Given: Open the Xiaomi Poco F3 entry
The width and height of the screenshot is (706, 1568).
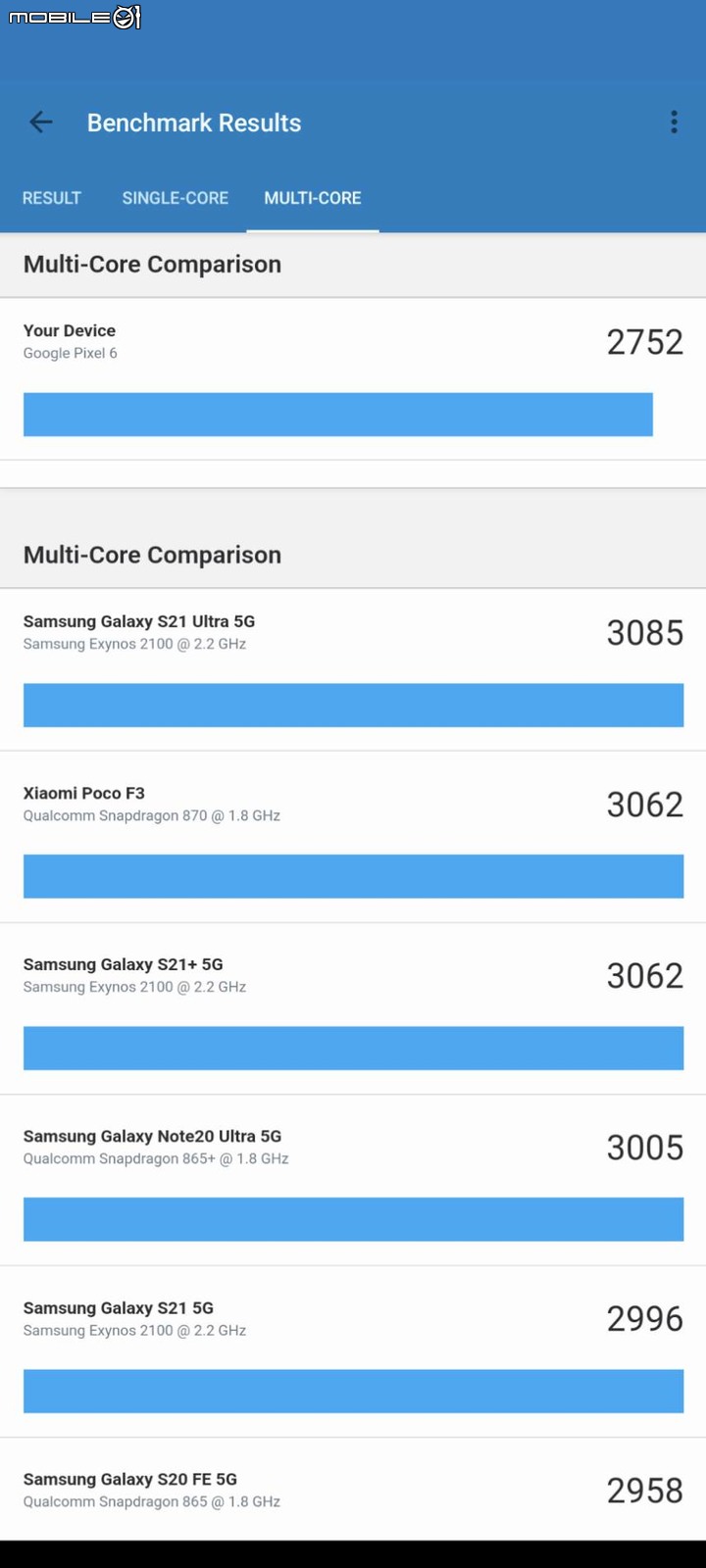Looking at the screenshot, I should [x=353, y=837].
